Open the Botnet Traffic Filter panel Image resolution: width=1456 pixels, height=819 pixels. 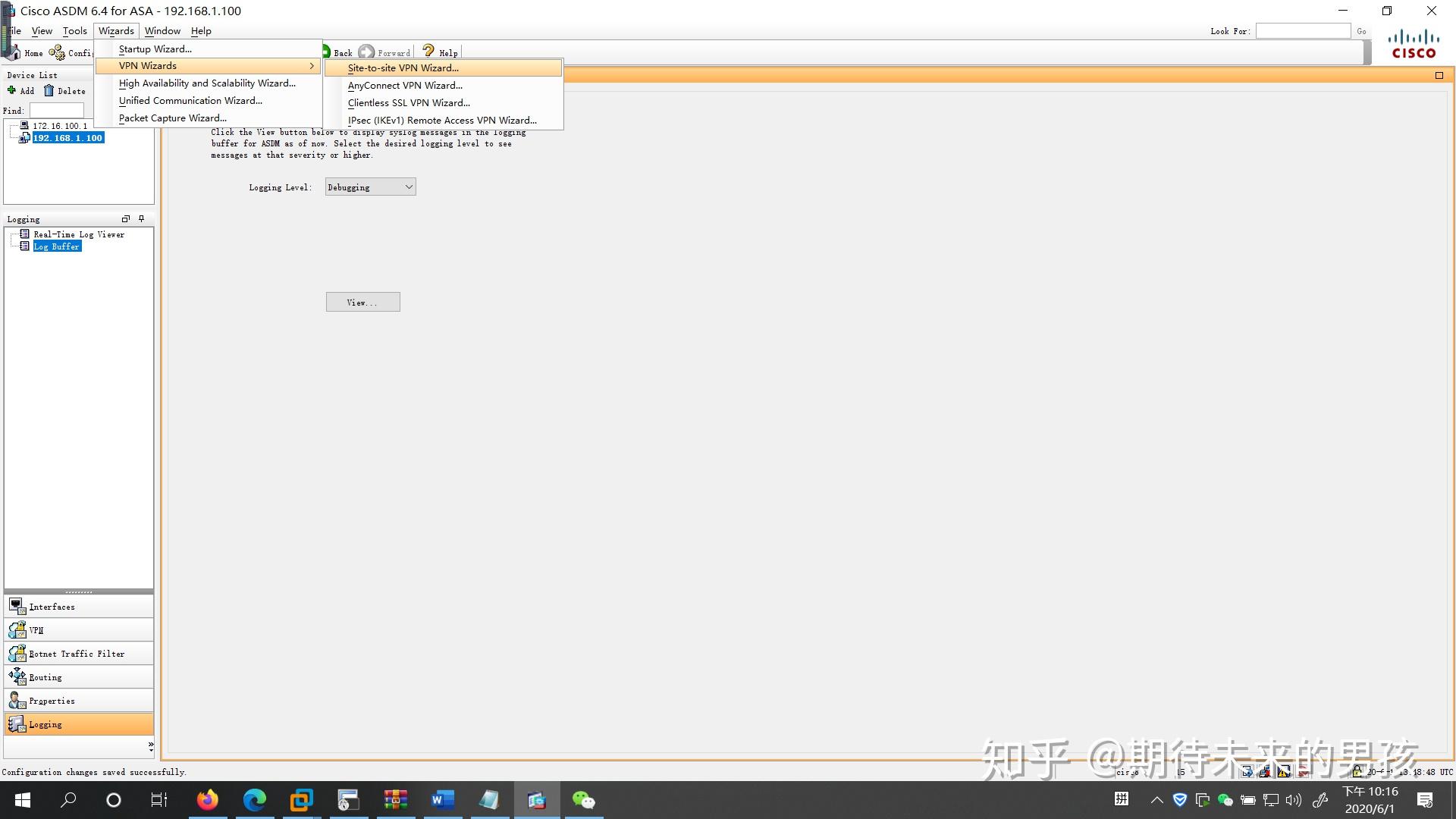click(74, 653)
